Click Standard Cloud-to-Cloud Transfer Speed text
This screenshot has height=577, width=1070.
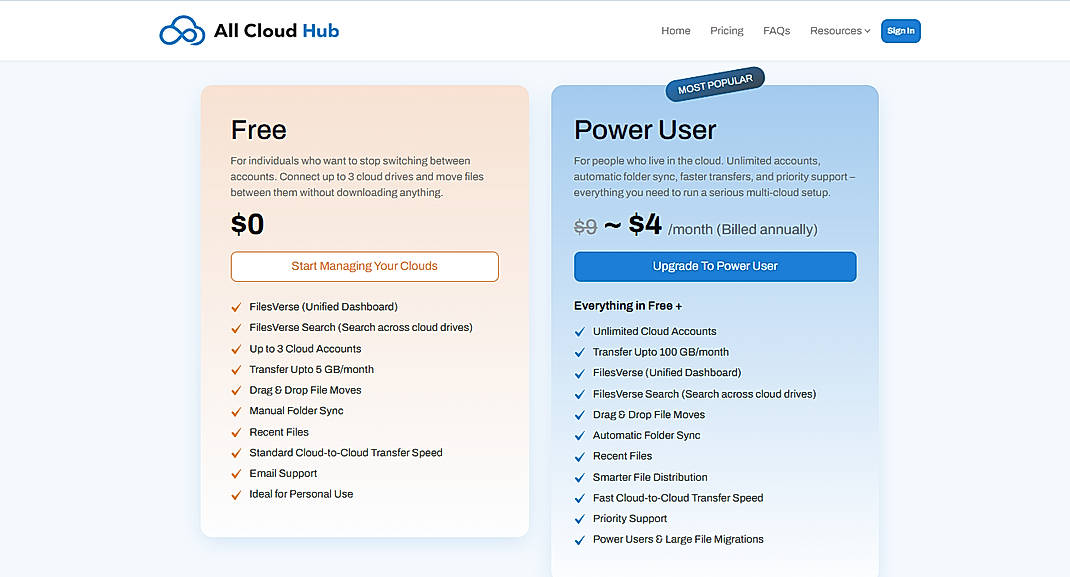(345, 452)
